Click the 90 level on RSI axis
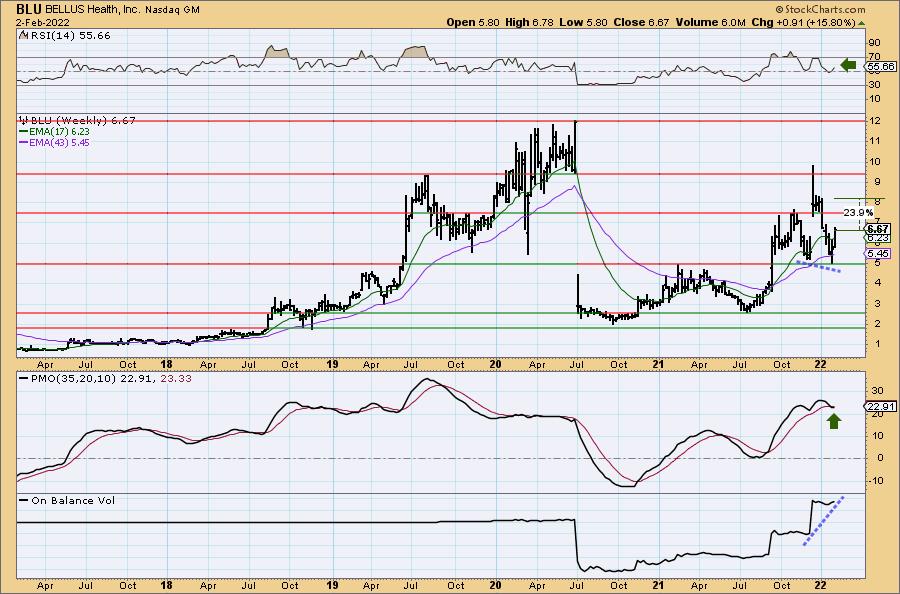The image size is (900, 594). [x=875, y=43]
